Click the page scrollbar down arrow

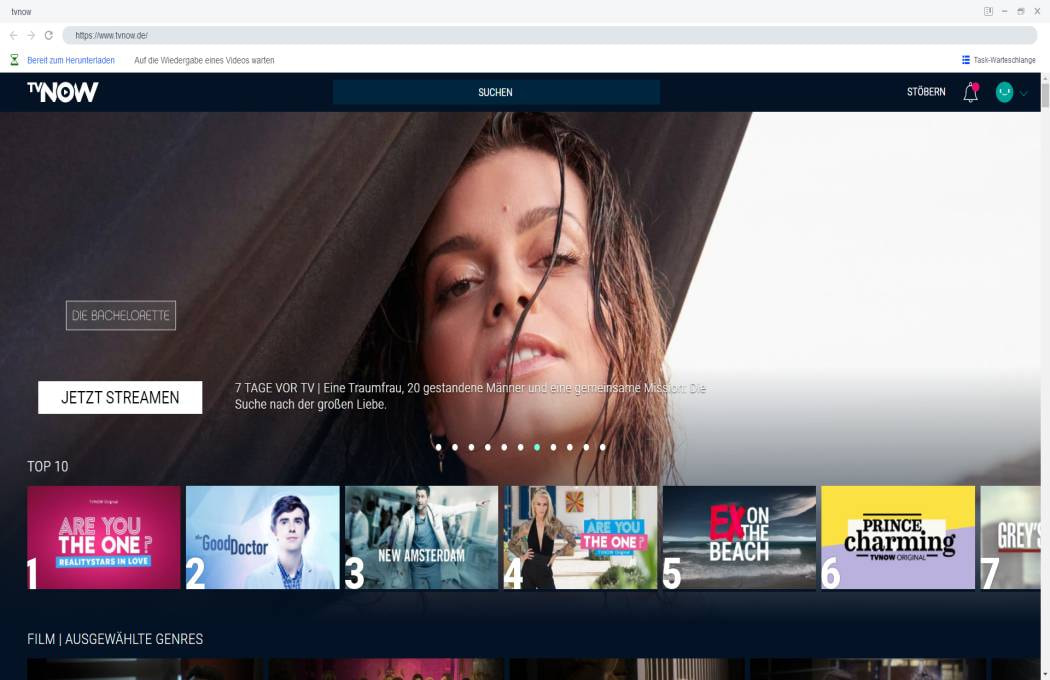pos(1045,674)
